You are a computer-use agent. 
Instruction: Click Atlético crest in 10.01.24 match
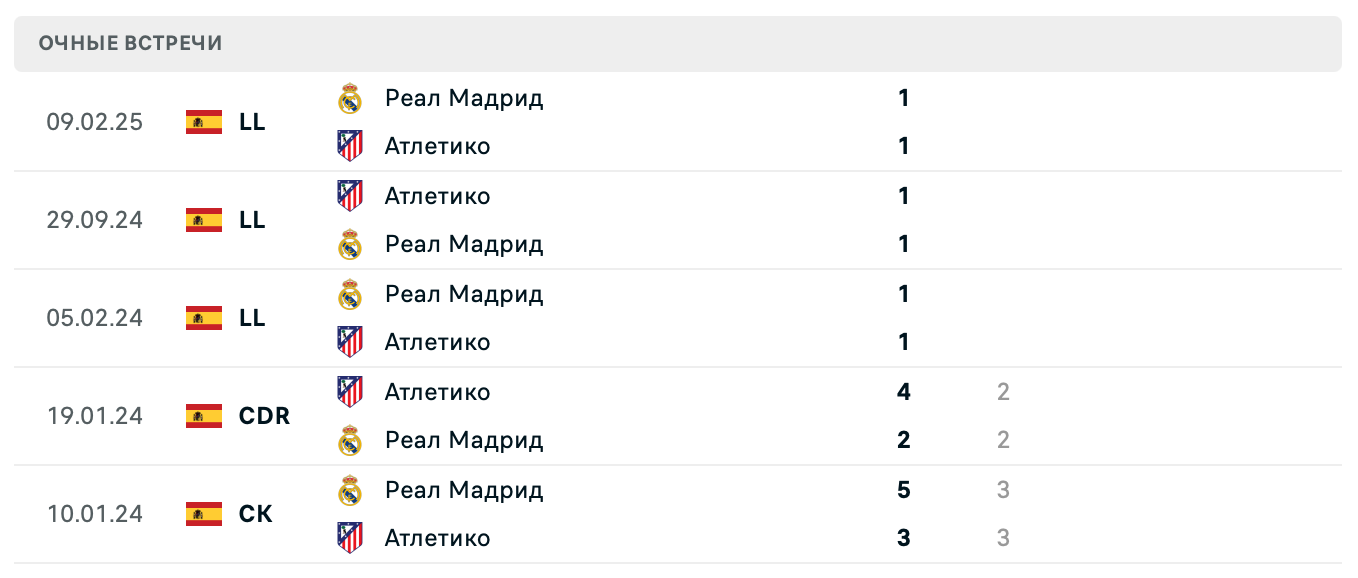[x=349, y=538]
